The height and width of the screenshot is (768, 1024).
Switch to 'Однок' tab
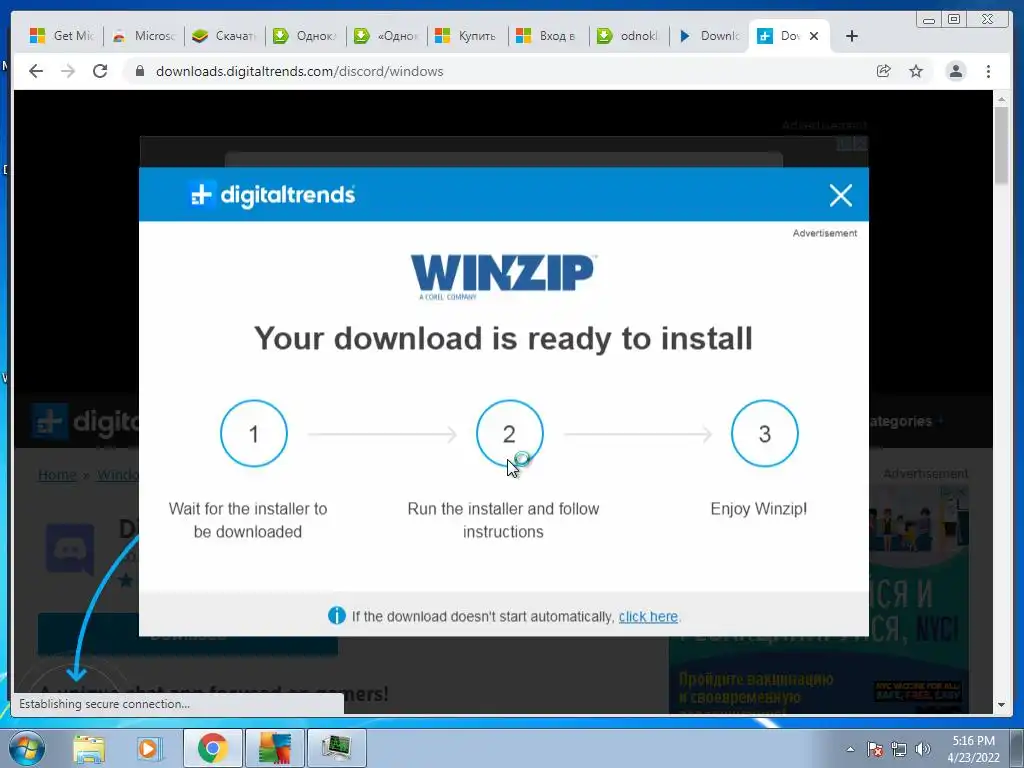306,36
